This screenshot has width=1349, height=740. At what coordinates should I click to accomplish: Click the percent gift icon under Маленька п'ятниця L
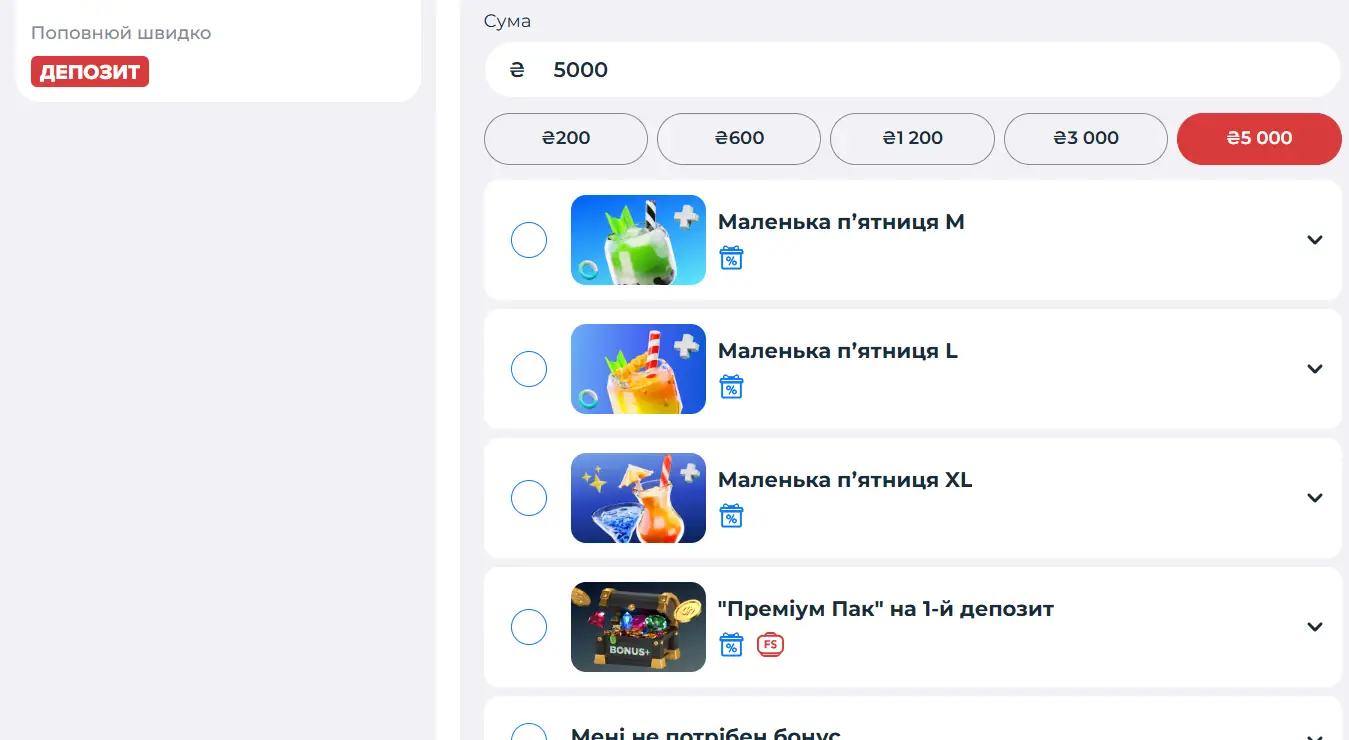tap(731, 387)
